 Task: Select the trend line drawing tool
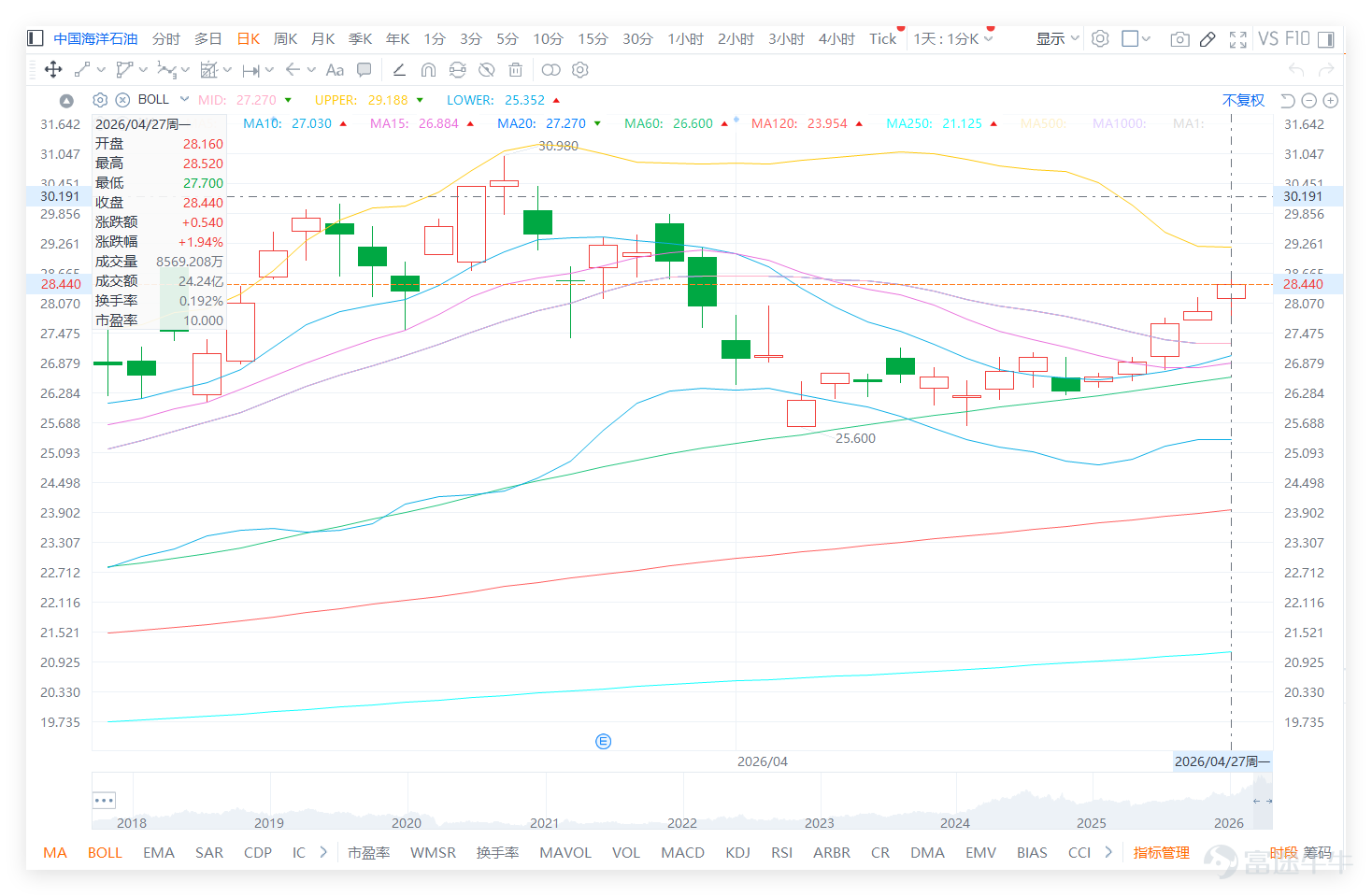click(82, 69)
